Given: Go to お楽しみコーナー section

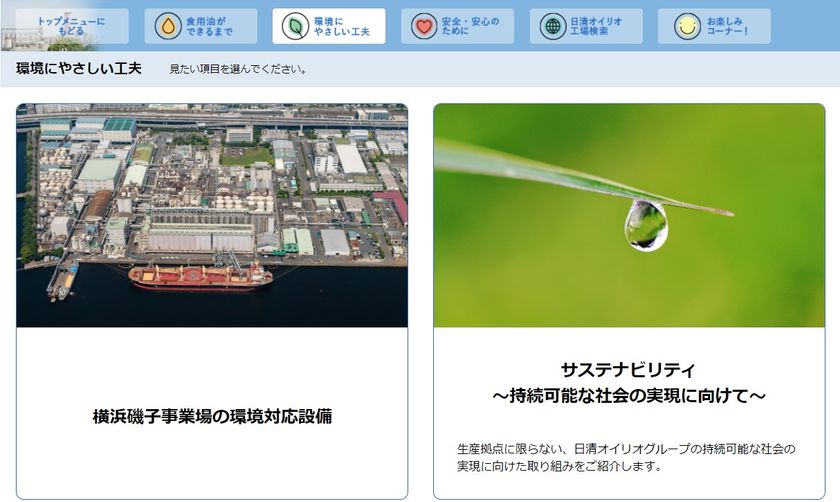Looking at the screenshot, I should [x=714, y=26].
